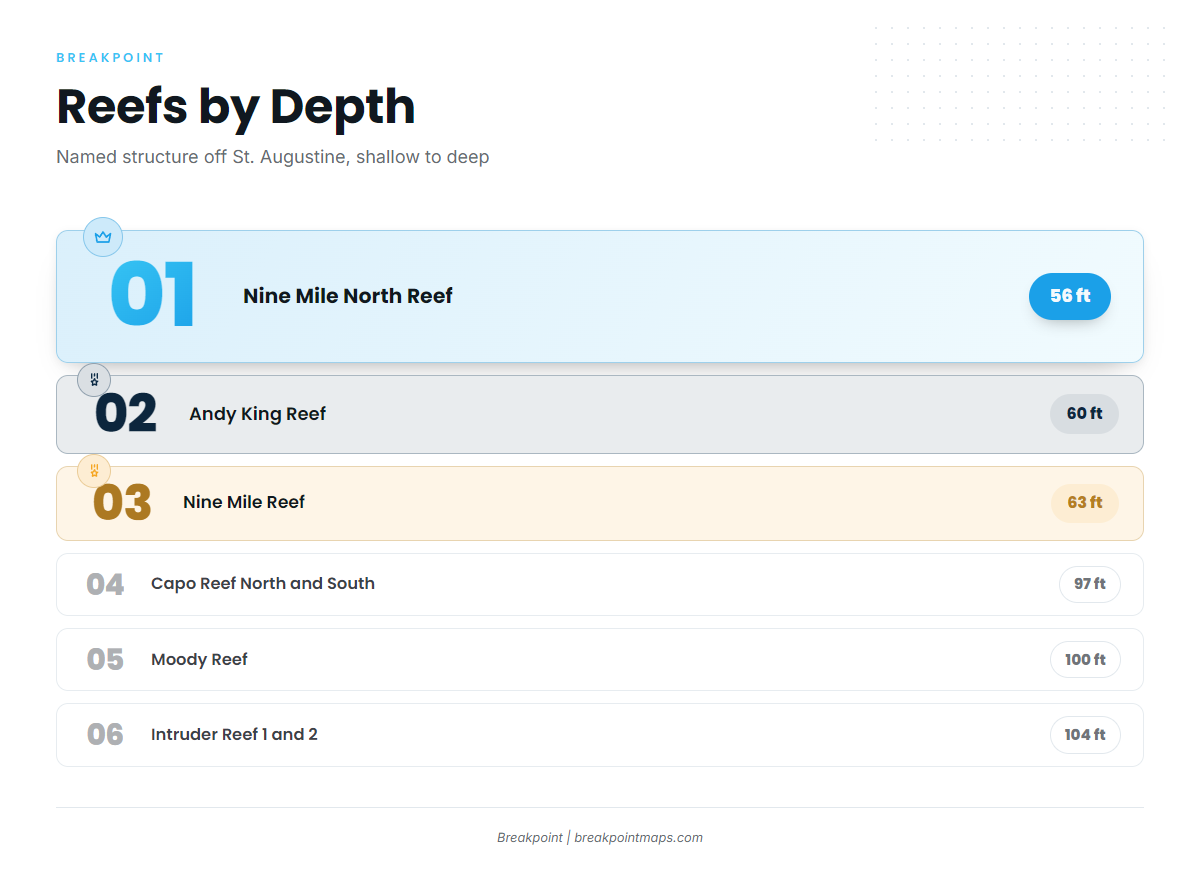Image resolution: width=1200 pixels, height=871 pixels.
Task: Click the crown icon on Nine Mile North Reef card
Action: pos(102,237)
